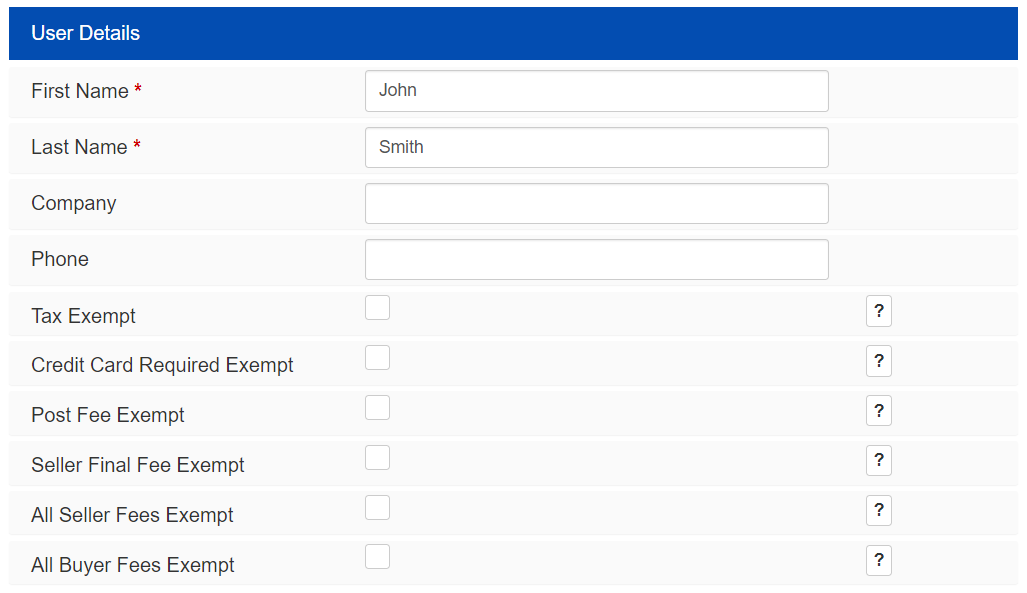Open the Tax Exempt help icon
The image size is (1027, 593).
[x=878, y=311]
